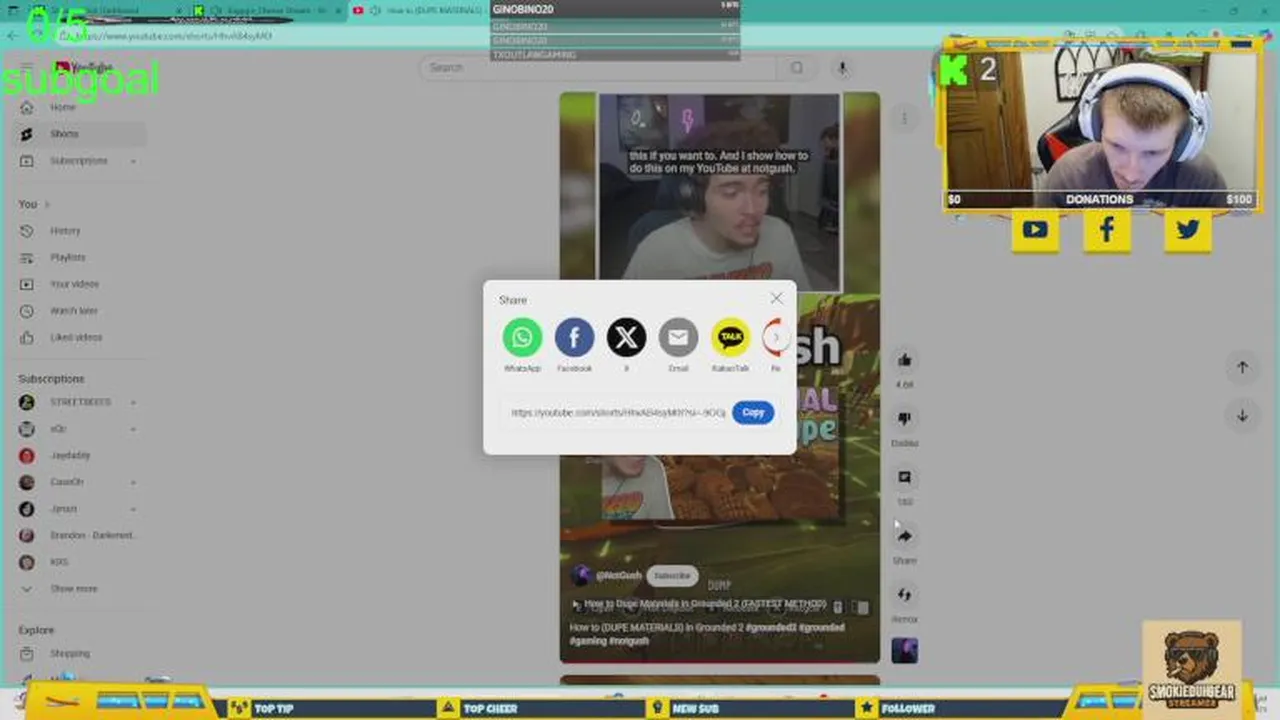Image resolution: width=1280 pixels, height=720 pixels.
Task: Go to previous short with up arrow
Action: click(x=1242, y=367)
